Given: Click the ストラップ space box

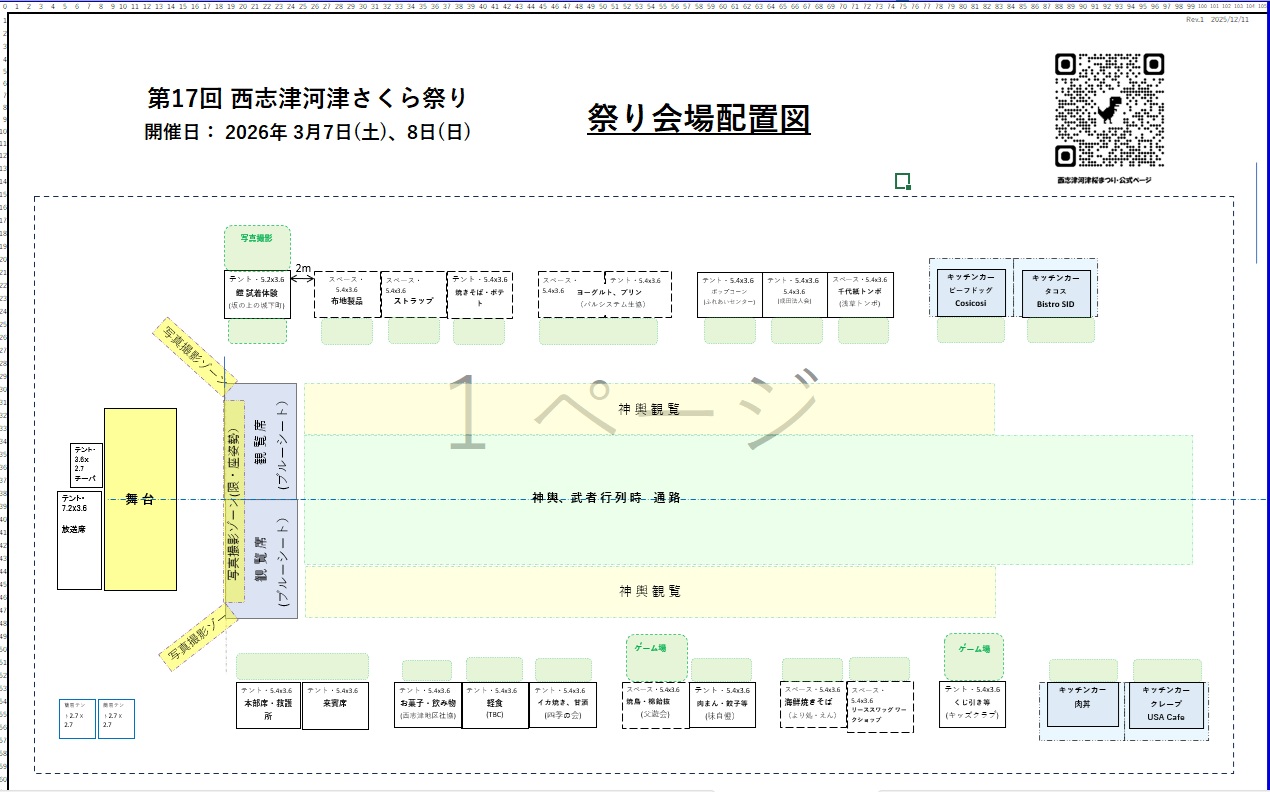Looking at the screenshot, I should click(x=414, y=295).
